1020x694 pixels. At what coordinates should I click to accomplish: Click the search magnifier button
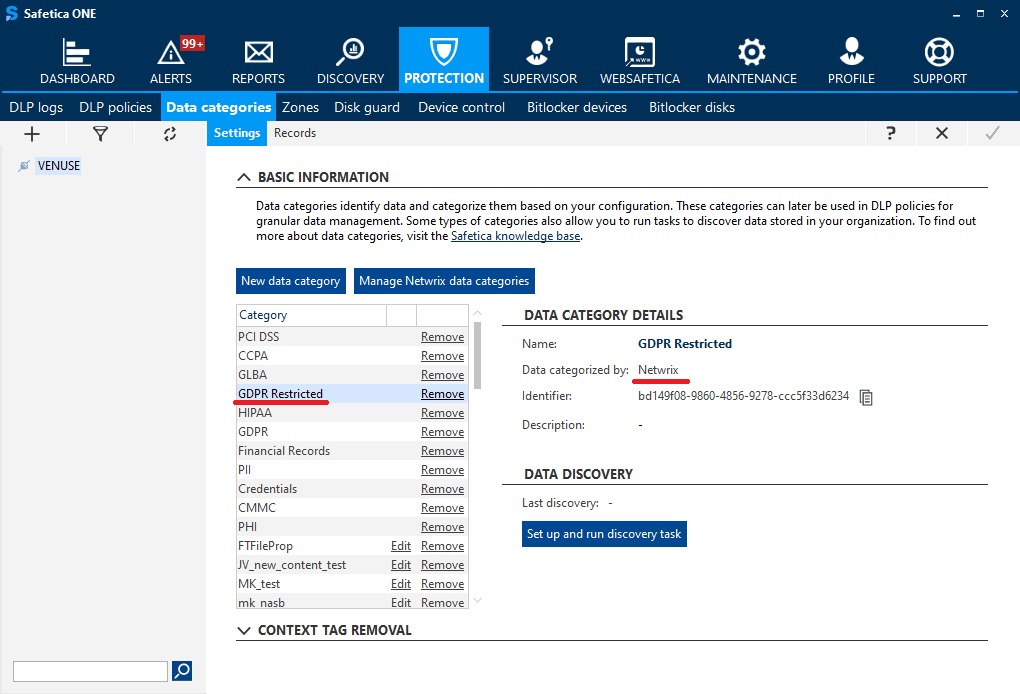click(x=182, y=671)
